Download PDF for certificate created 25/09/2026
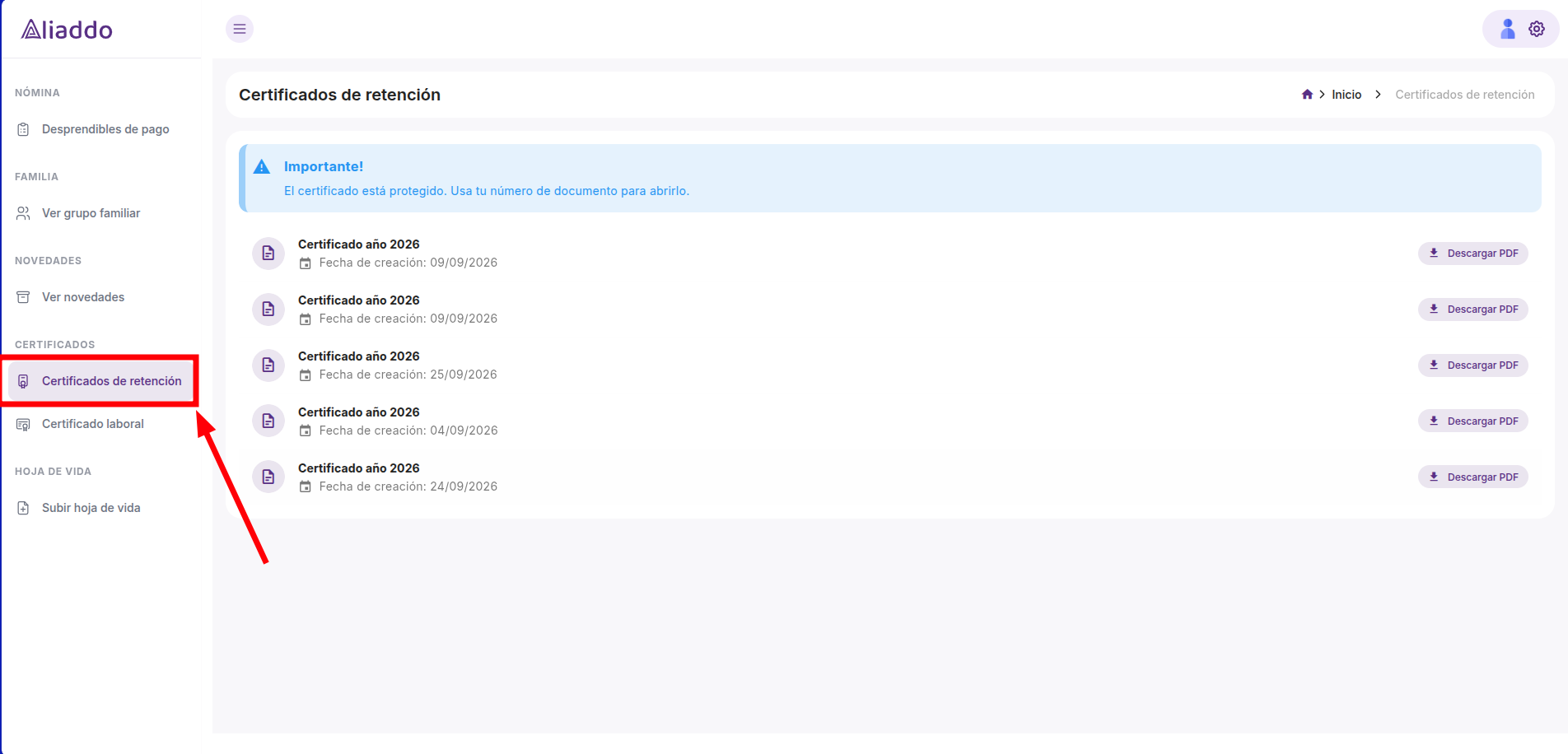This screenshot has width=1568, height=754. click(1472, 365)
